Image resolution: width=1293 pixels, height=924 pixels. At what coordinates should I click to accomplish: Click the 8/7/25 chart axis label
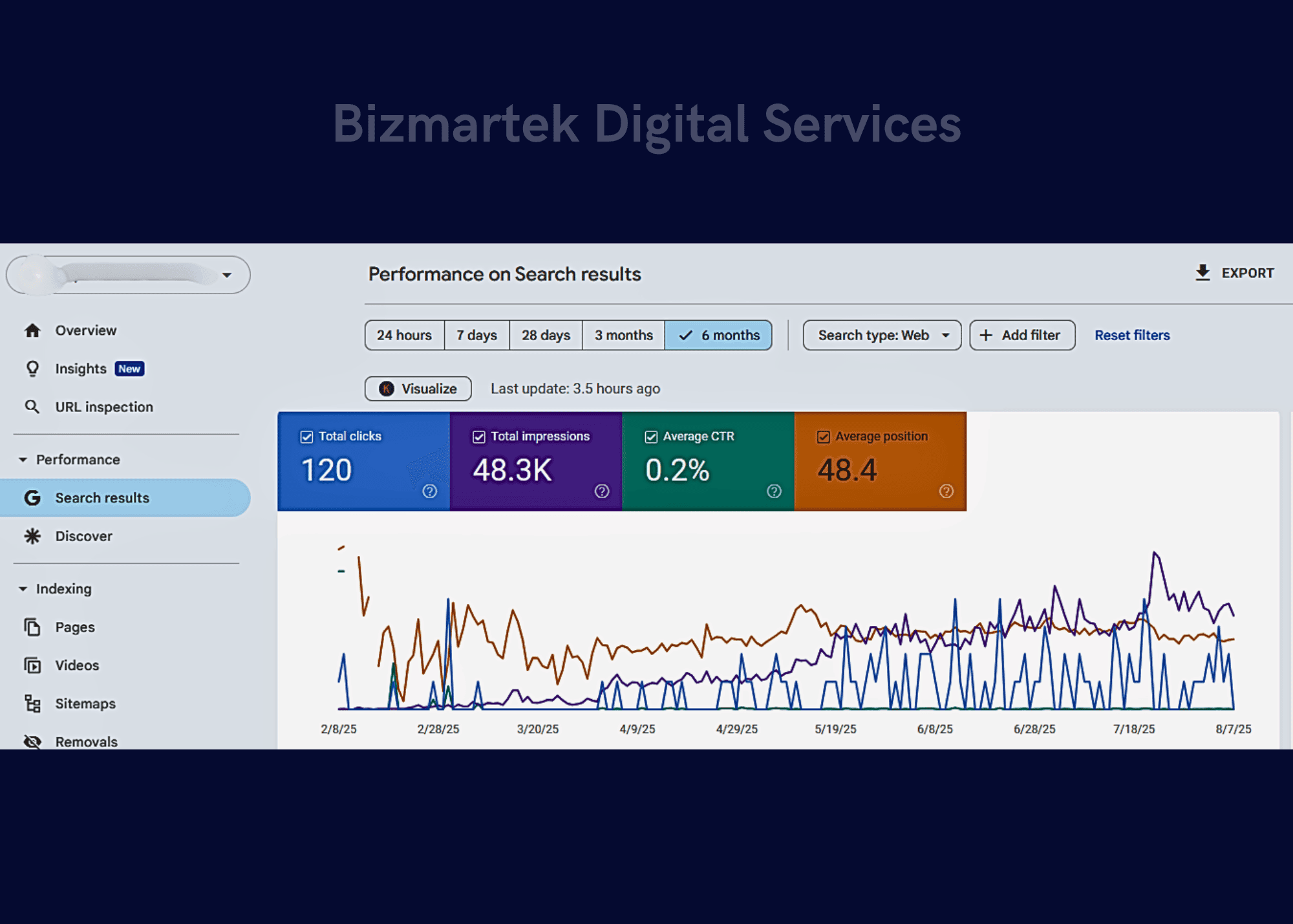coord(1234,729)
